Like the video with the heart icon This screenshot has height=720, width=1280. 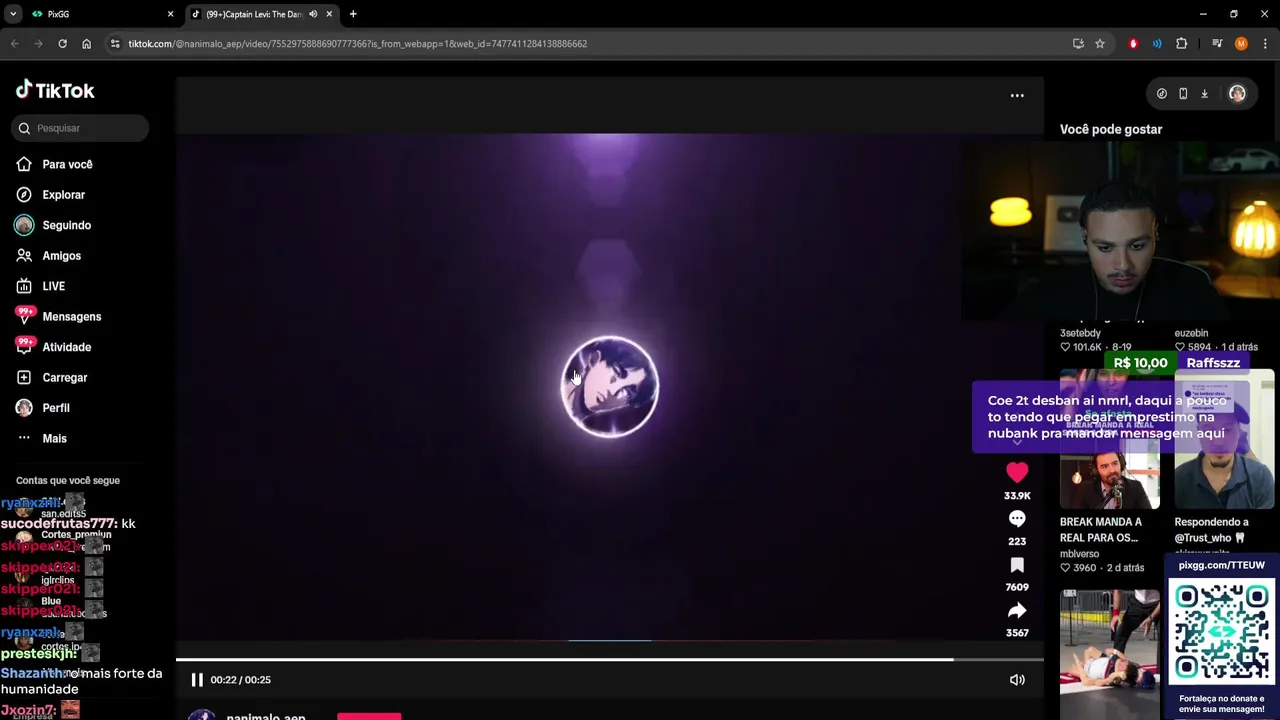coord(1017,473)
